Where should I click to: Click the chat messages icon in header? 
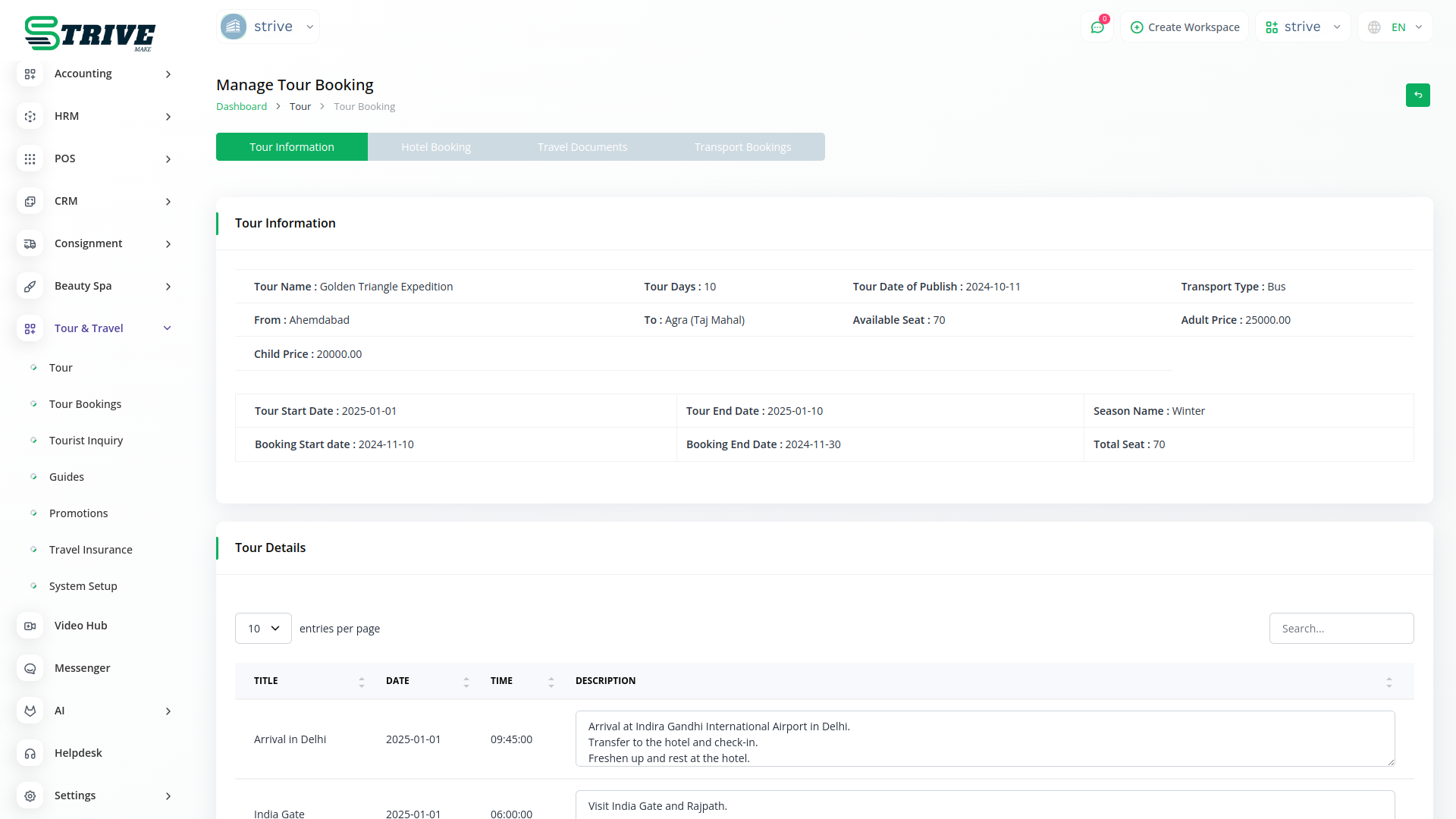1097,27
